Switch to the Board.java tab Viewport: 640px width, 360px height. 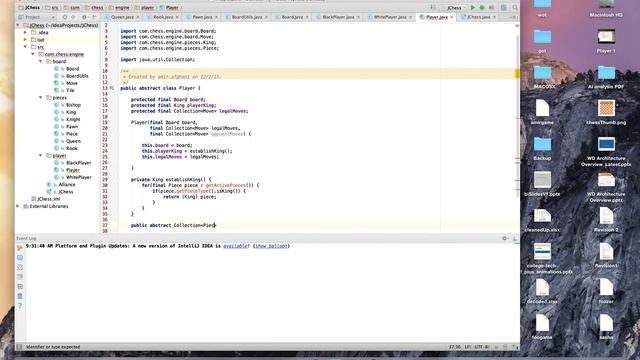[292, 17]
